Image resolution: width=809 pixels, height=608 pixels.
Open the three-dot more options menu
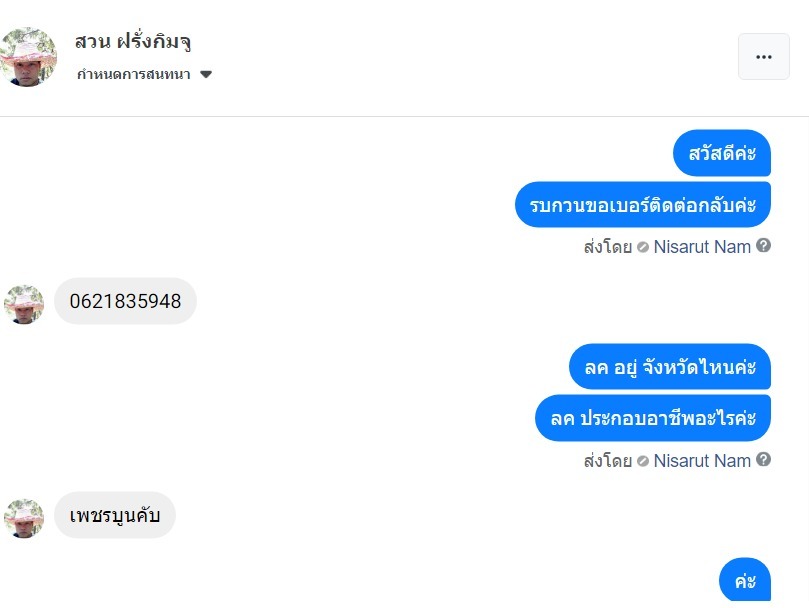764,57
